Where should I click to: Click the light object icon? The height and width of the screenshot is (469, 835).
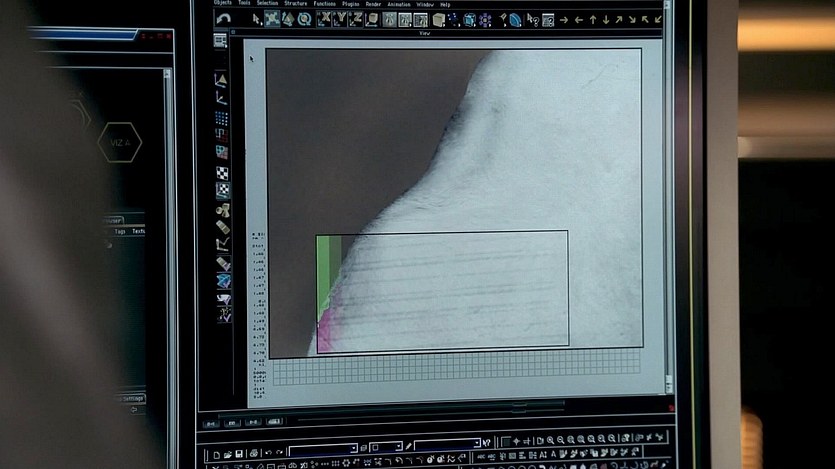pyautogui.click(x=503, y=20)
